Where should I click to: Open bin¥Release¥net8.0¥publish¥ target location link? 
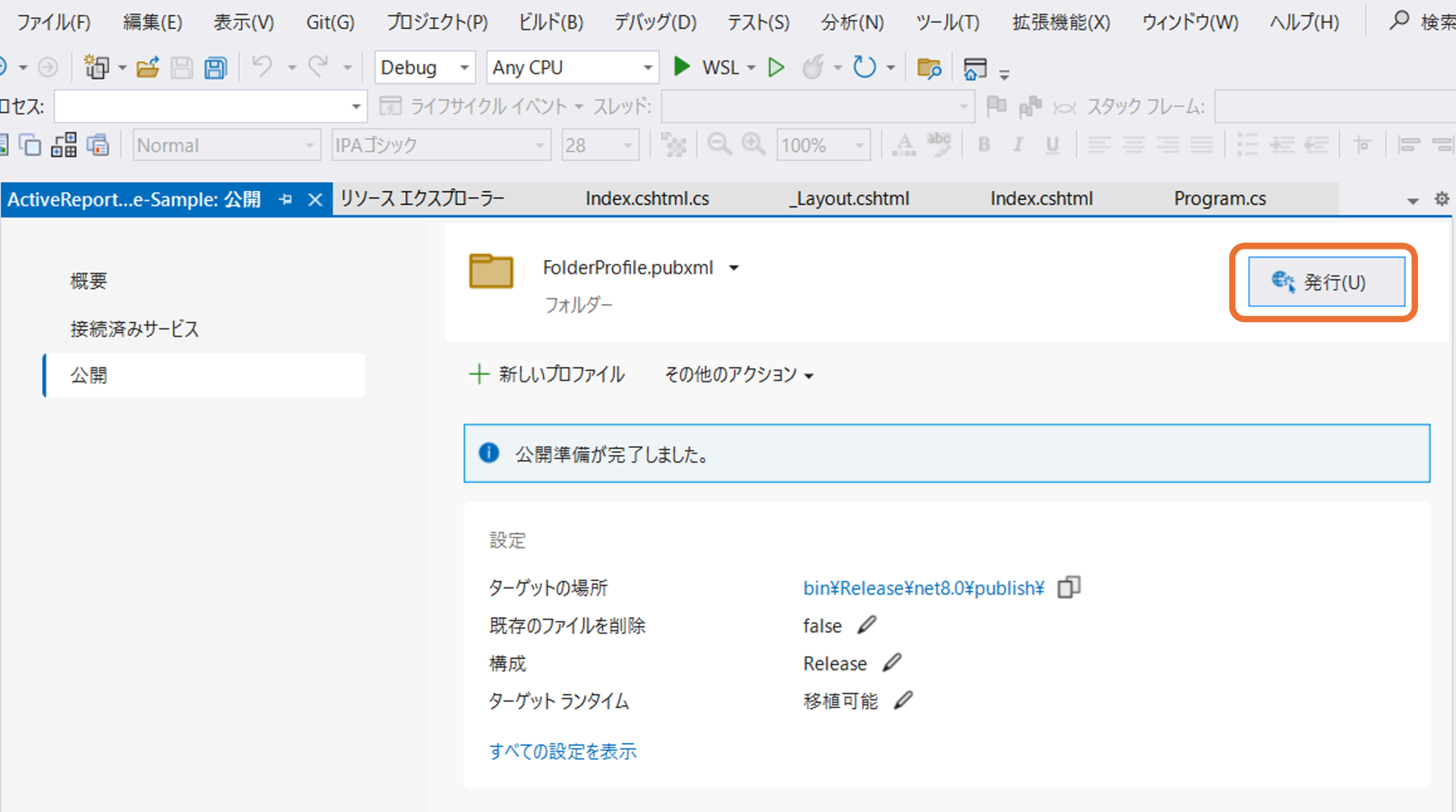click(x=924, y=588)
